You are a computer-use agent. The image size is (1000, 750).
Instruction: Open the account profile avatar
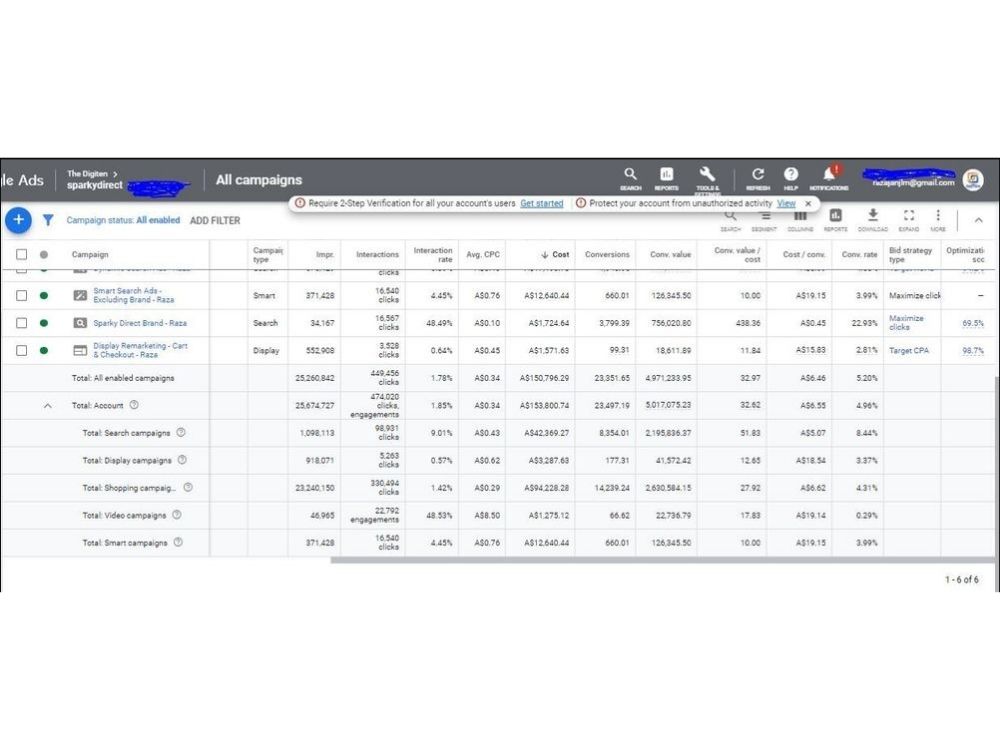[x=973, y=180]
